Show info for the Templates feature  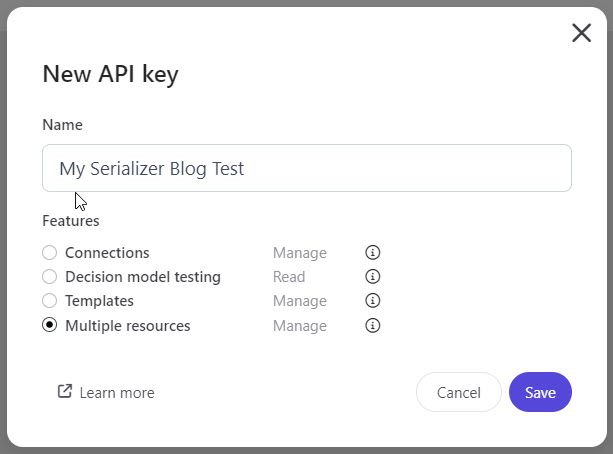[x=373, y=301]
